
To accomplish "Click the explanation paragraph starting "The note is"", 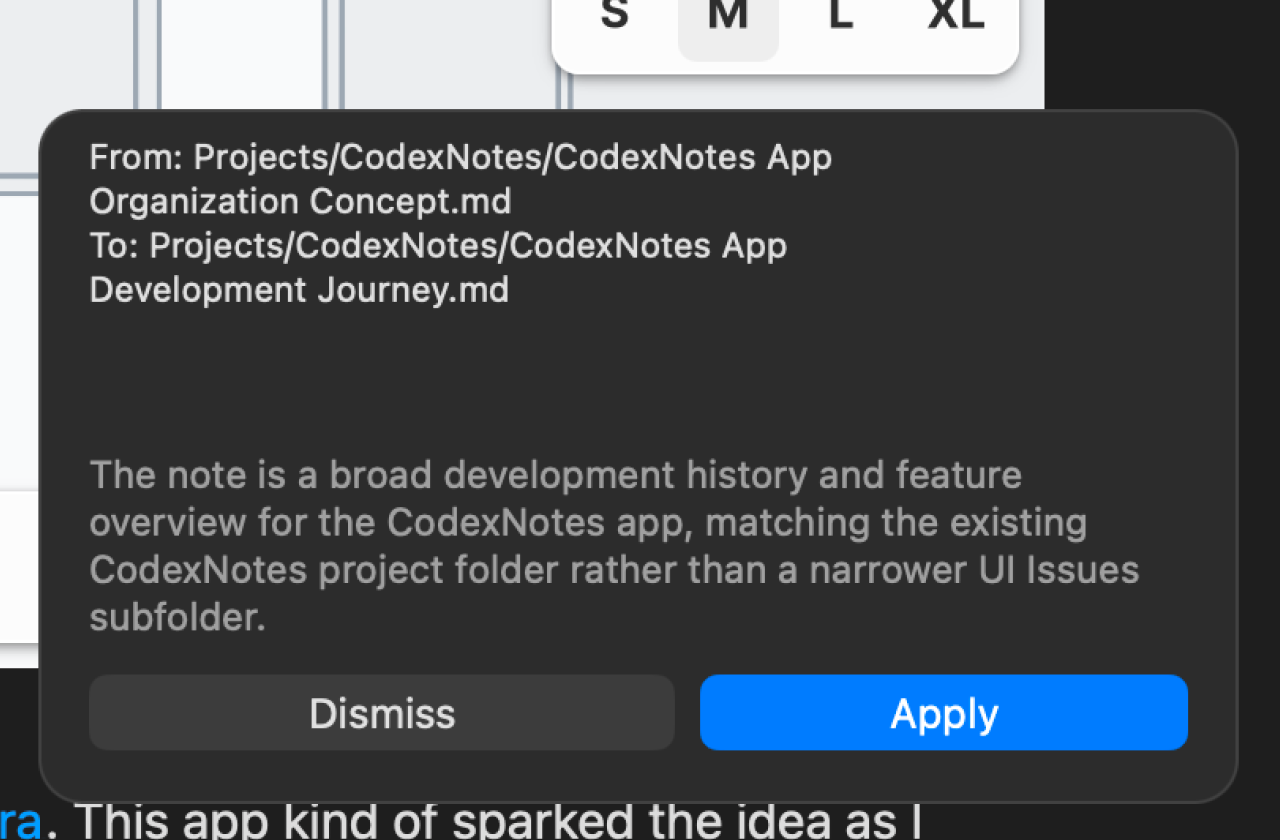I will 614,546.
